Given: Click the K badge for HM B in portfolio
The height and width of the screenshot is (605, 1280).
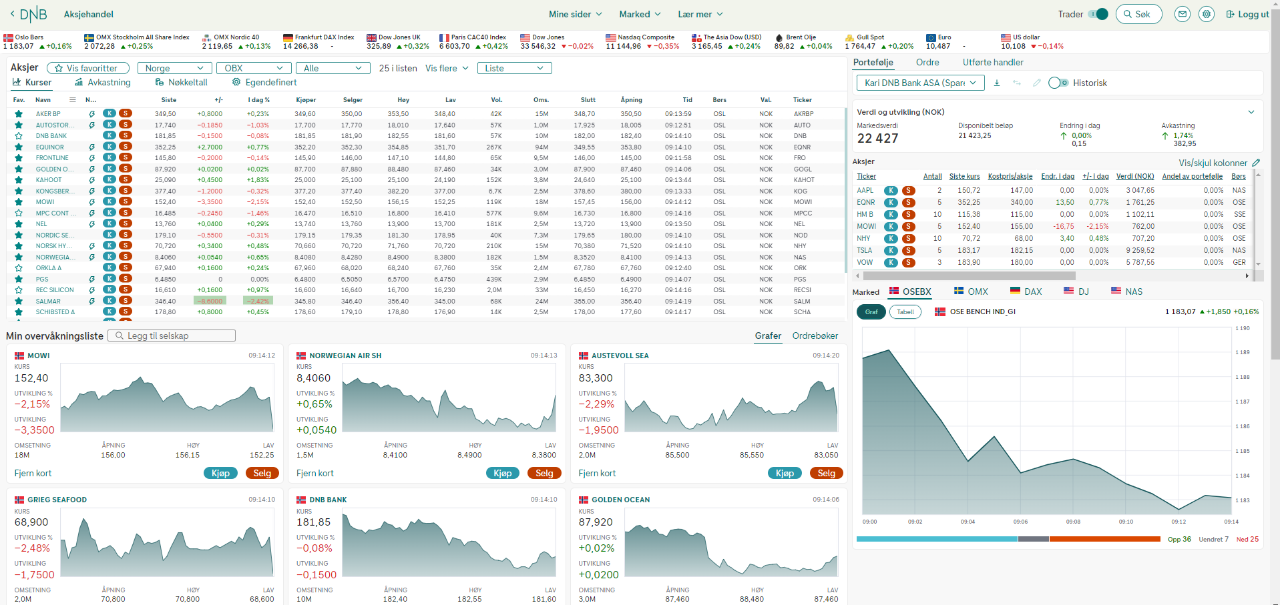Looking at the screenshot, I should point(890,214).
